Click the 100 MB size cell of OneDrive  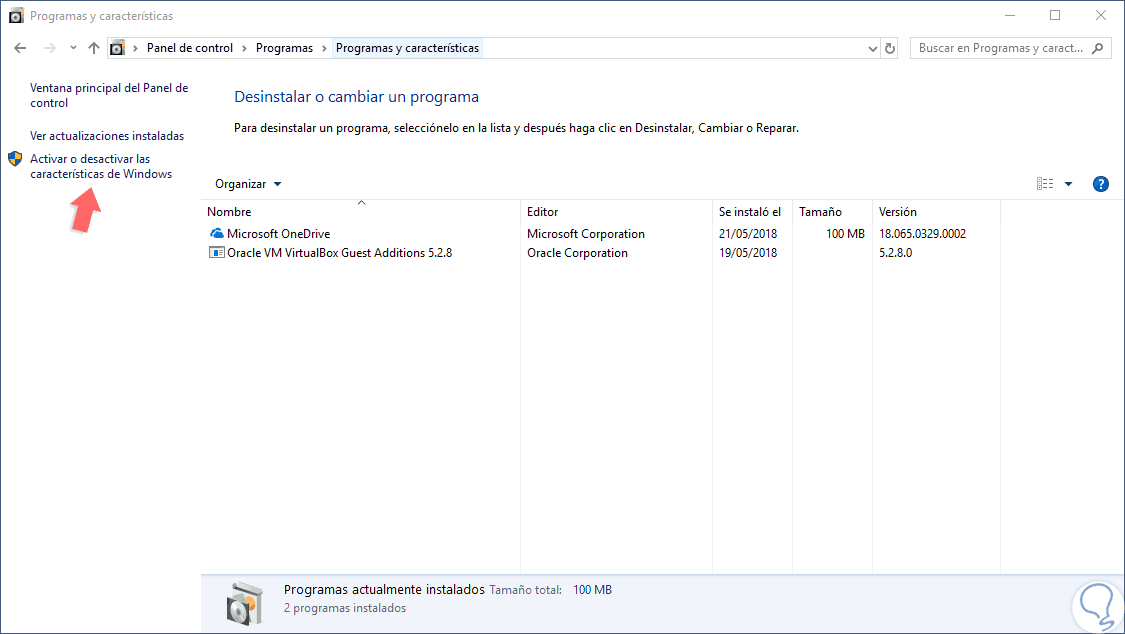tap(845, 234)
